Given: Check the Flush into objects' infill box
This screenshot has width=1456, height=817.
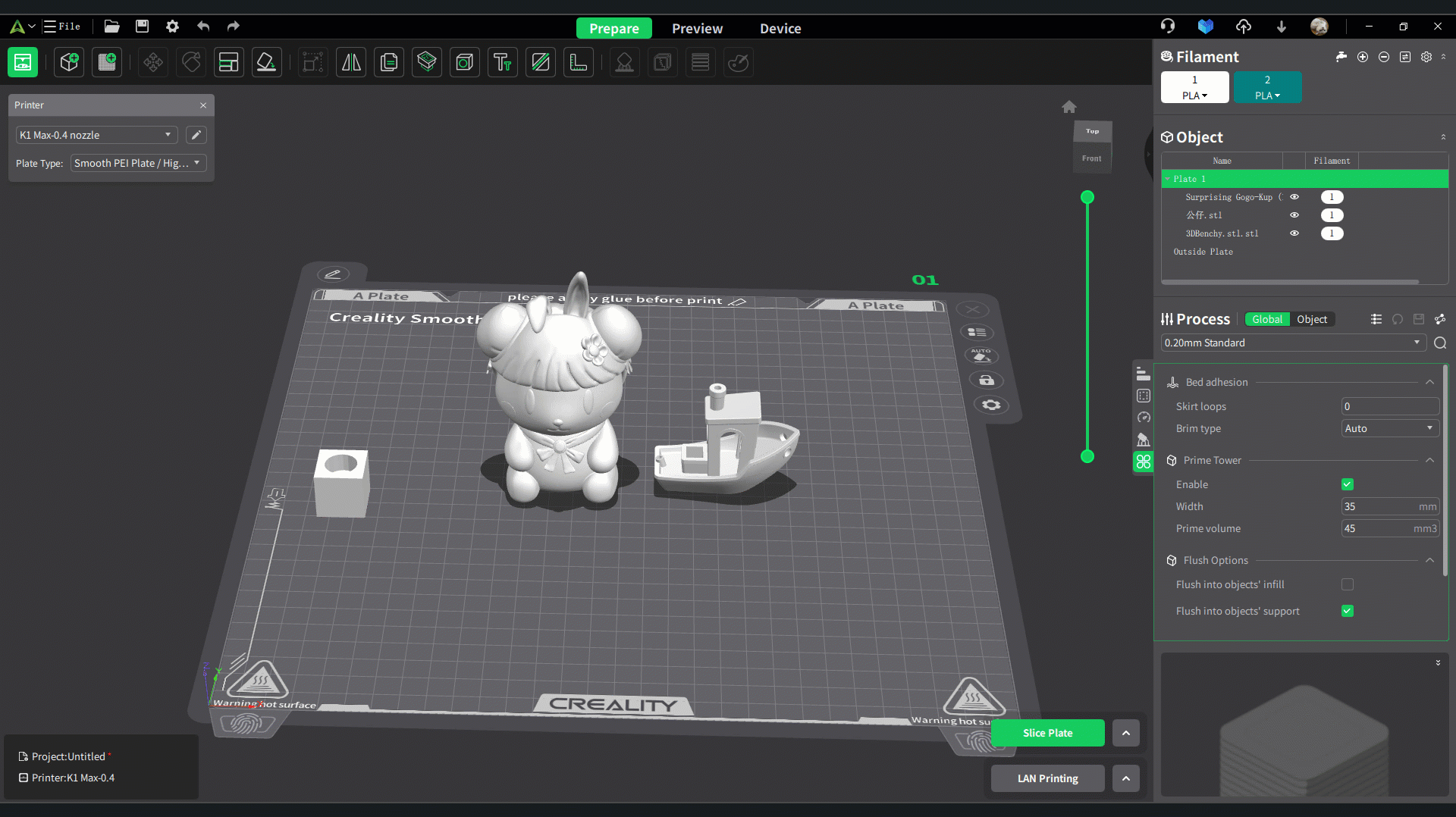Looking at the screenshot, I should (x=1348, y=584).
